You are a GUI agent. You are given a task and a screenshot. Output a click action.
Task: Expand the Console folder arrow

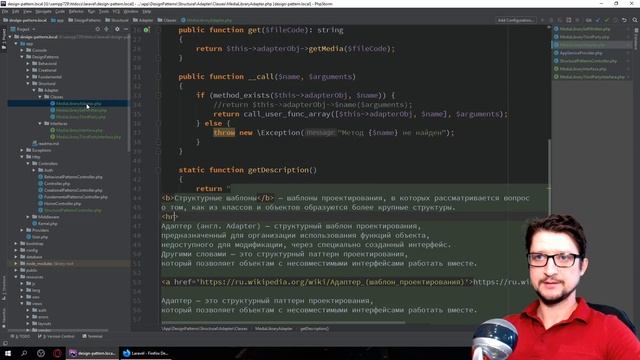point(22,50)
